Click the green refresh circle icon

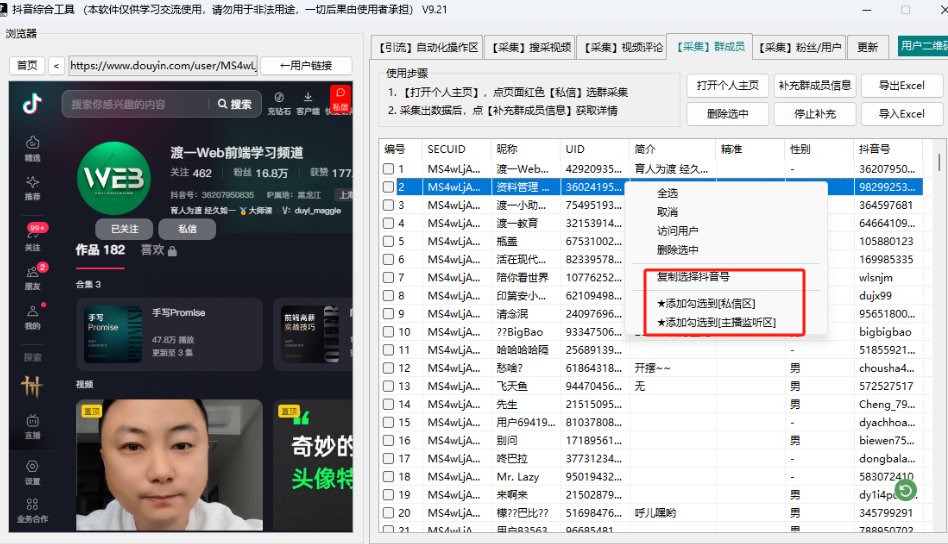pyautogui.click(x=905, y=490)
